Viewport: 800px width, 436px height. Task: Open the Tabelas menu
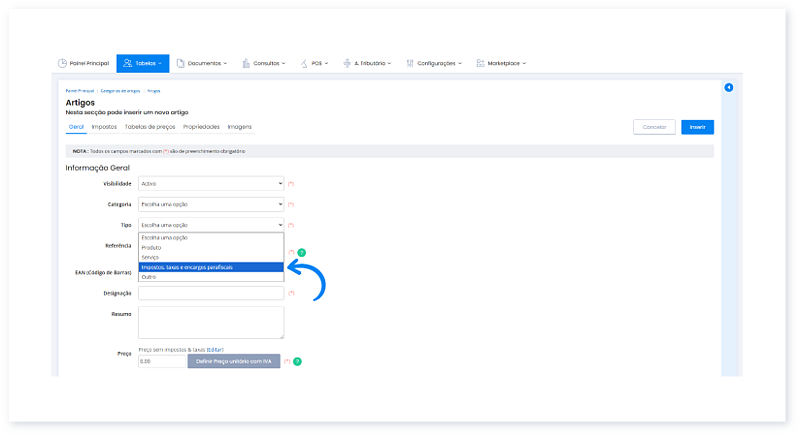(142, 63)
